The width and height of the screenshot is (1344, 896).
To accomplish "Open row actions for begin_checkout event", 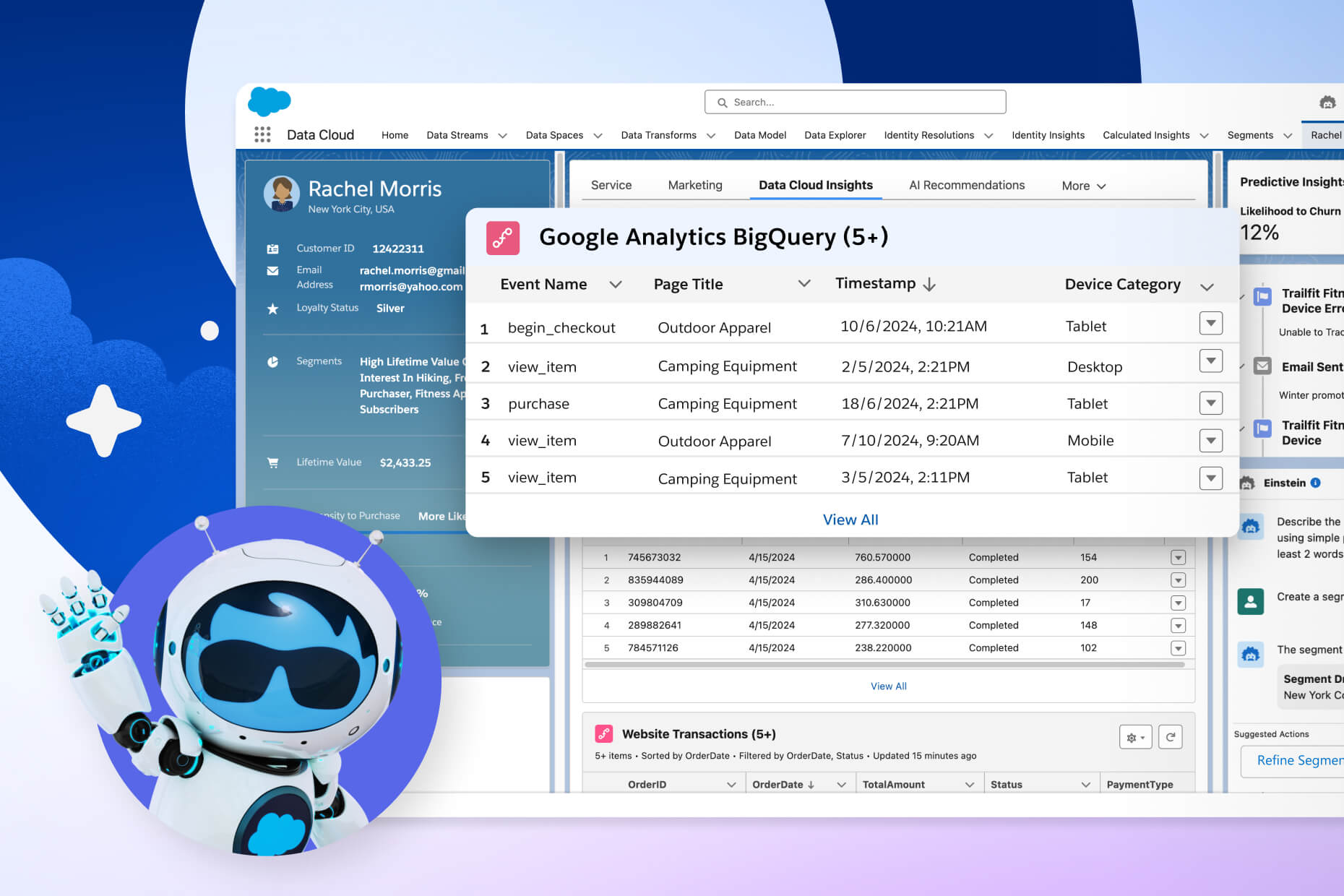I will click(1210, 323).
